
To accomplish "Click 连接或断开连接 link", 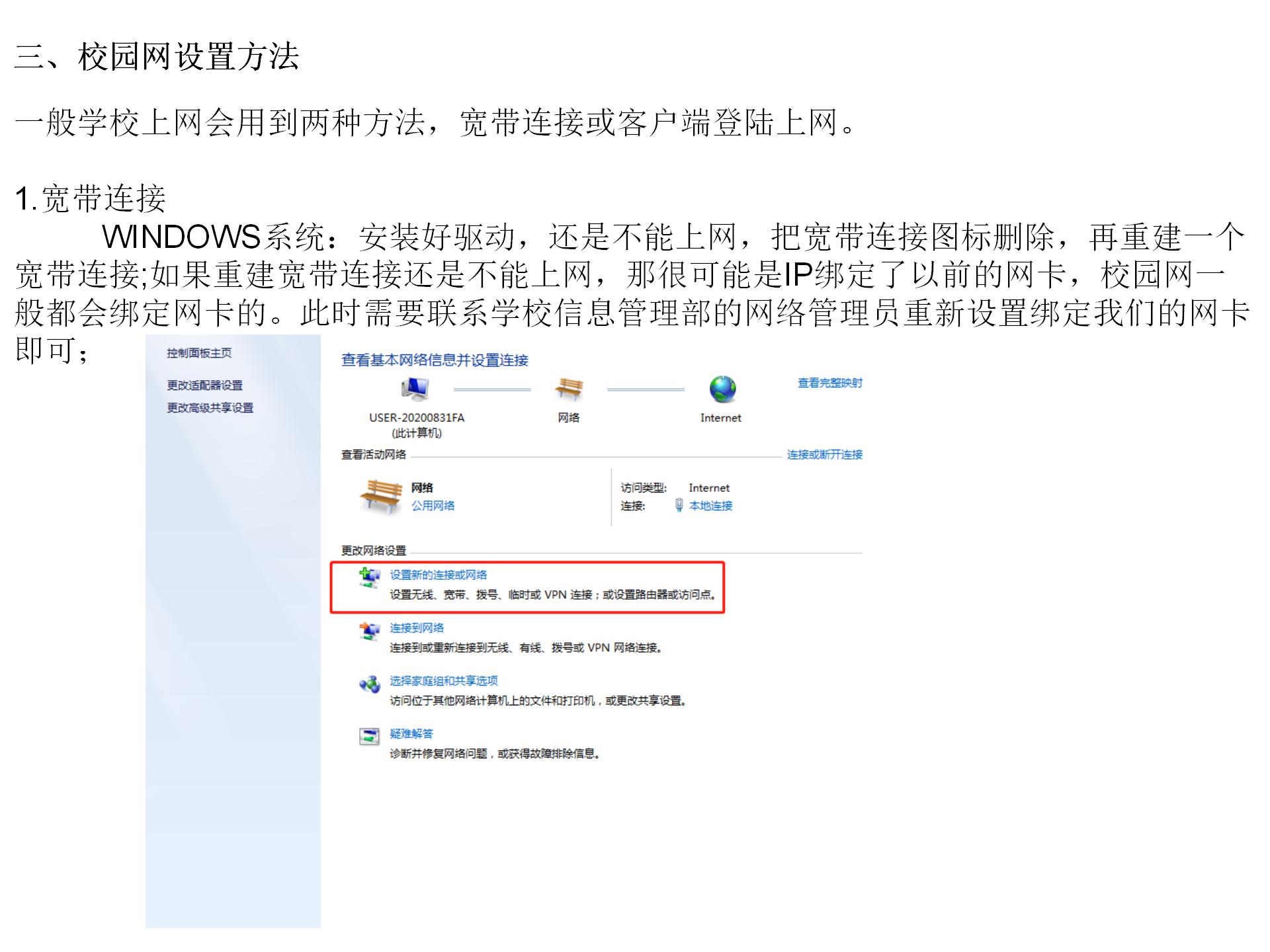I will point(825,454).
